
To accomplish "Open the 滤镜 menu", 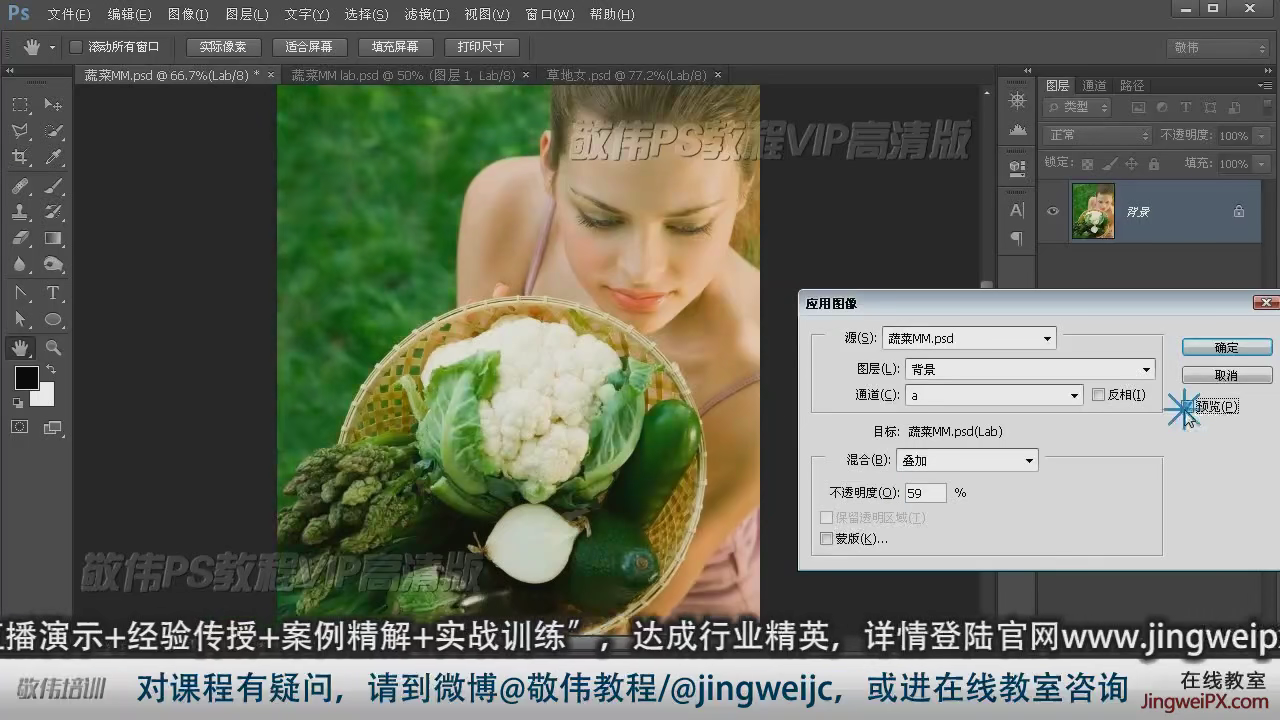I will pyautogui.click(x=426, y=15).
